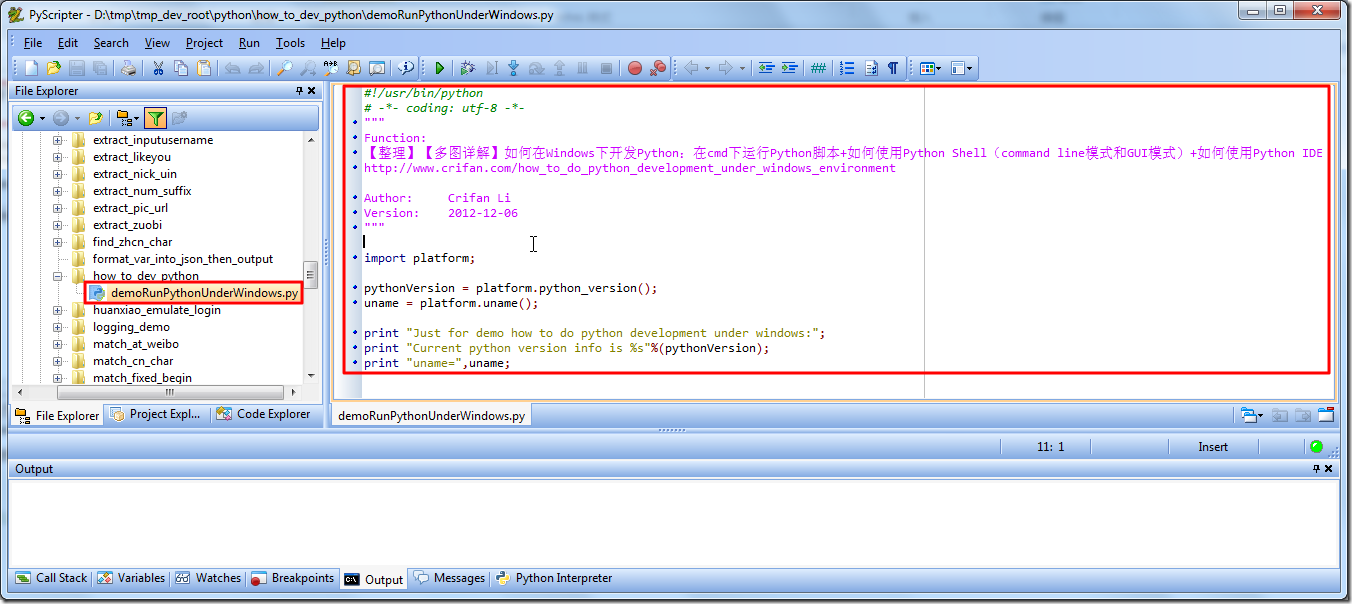Open Find with the magnifier icon

pyautogui.click(x=285, y=68)
